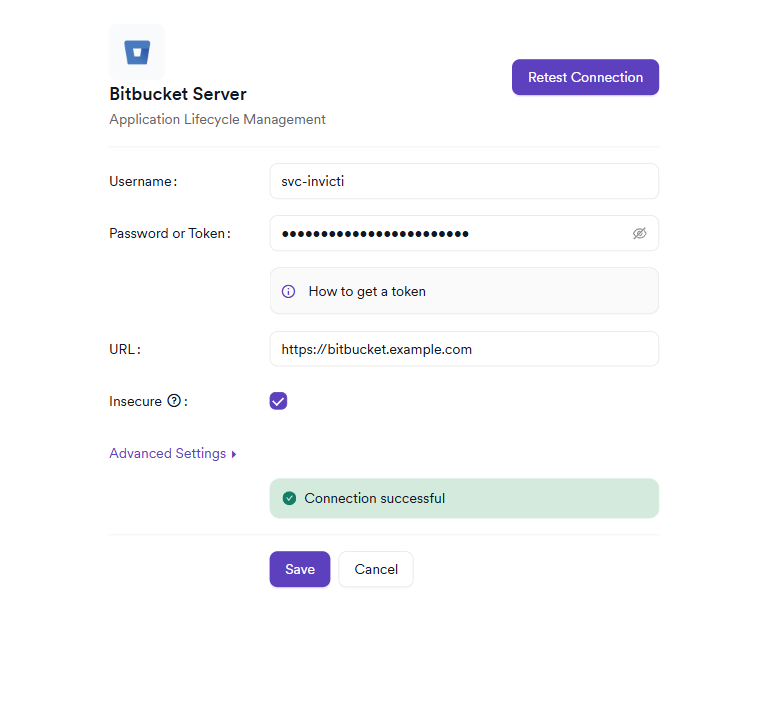Screen dimensions: 768x720
Task: Click the Bitbucket Server heading
Action: click(x=178, y=94)
